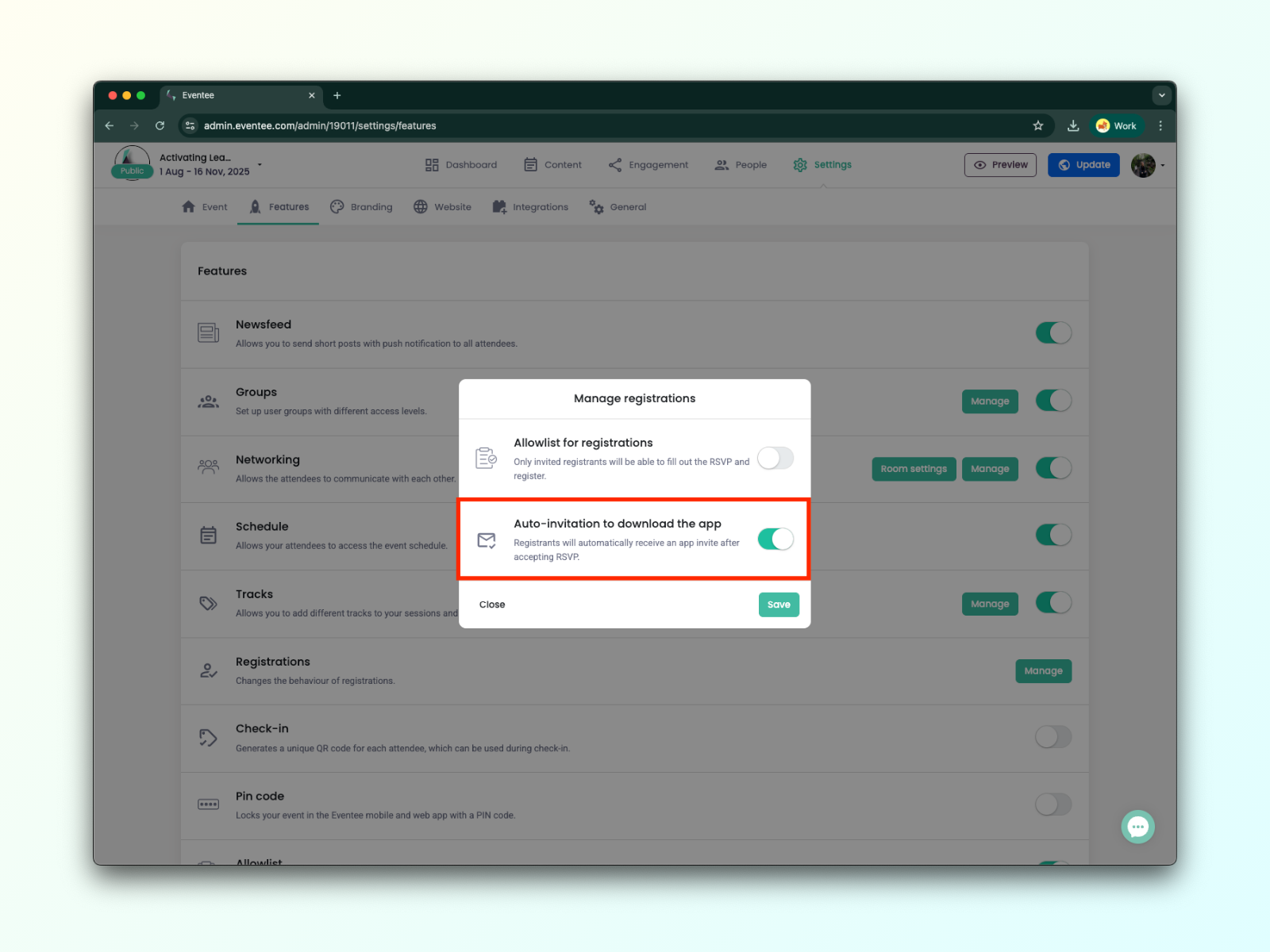This screenshot has width=1270, height=952.
Task: Toggle the Tracks feature switch
Action: point(1053,603)
